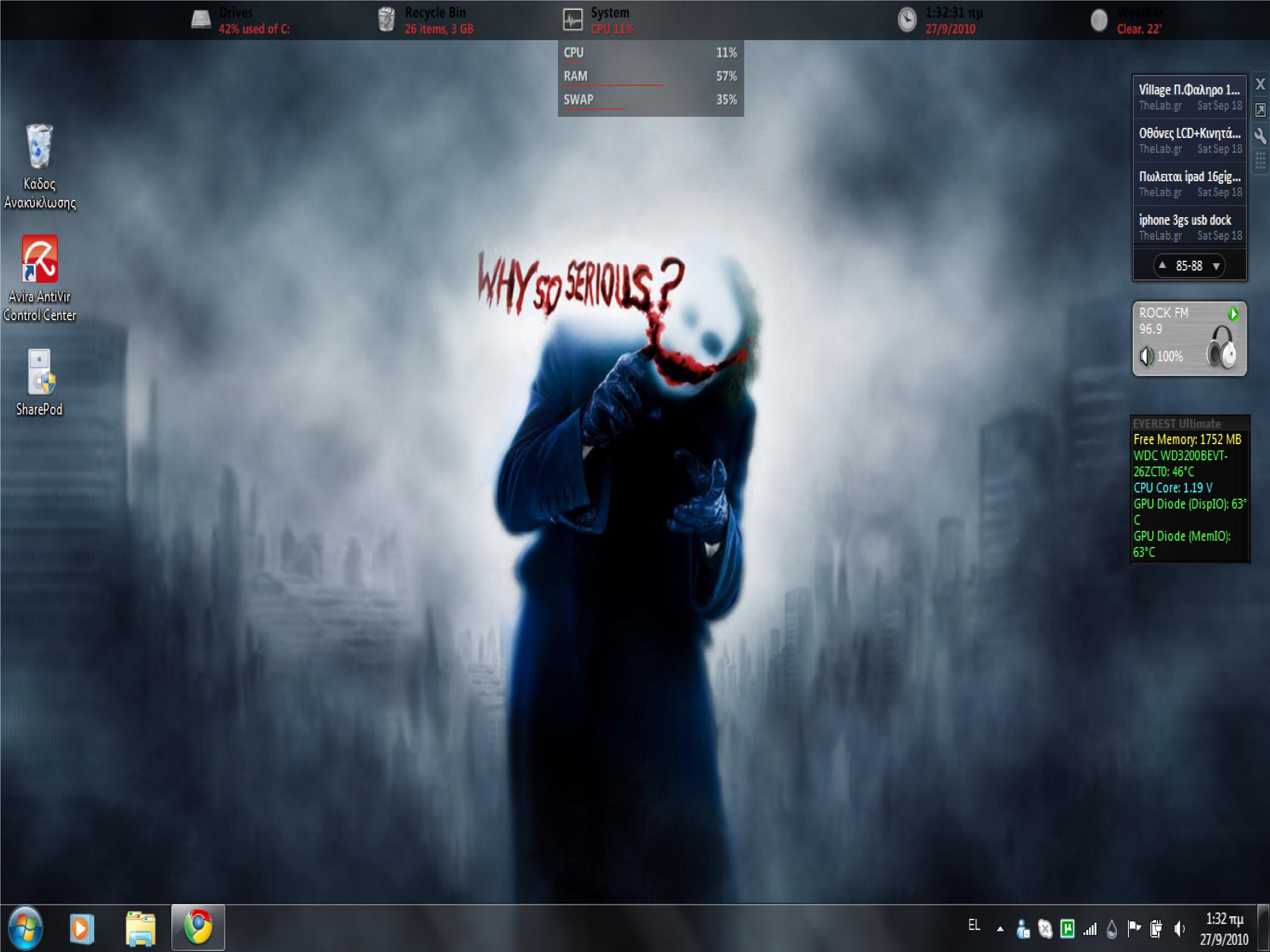Open the feed gadget wrench options icon
This screenshot has height=952, width=1270.
coord(1260,136)
